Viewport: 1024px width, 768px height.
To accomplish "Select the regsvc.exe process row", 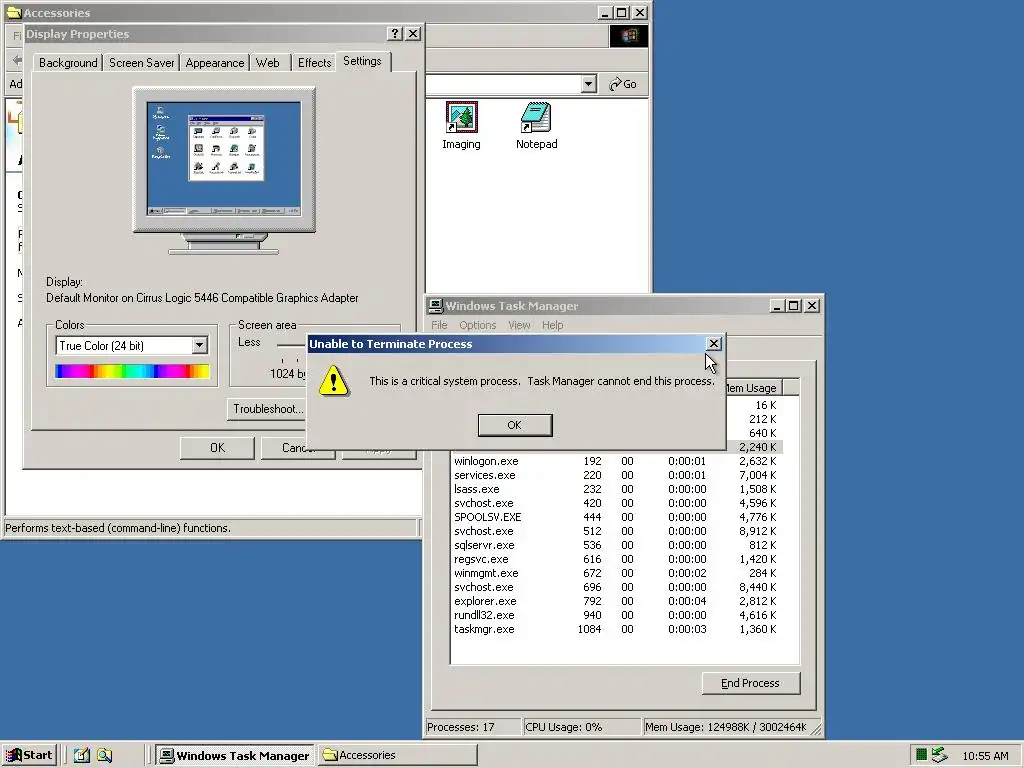I will [x=616, y=560].
